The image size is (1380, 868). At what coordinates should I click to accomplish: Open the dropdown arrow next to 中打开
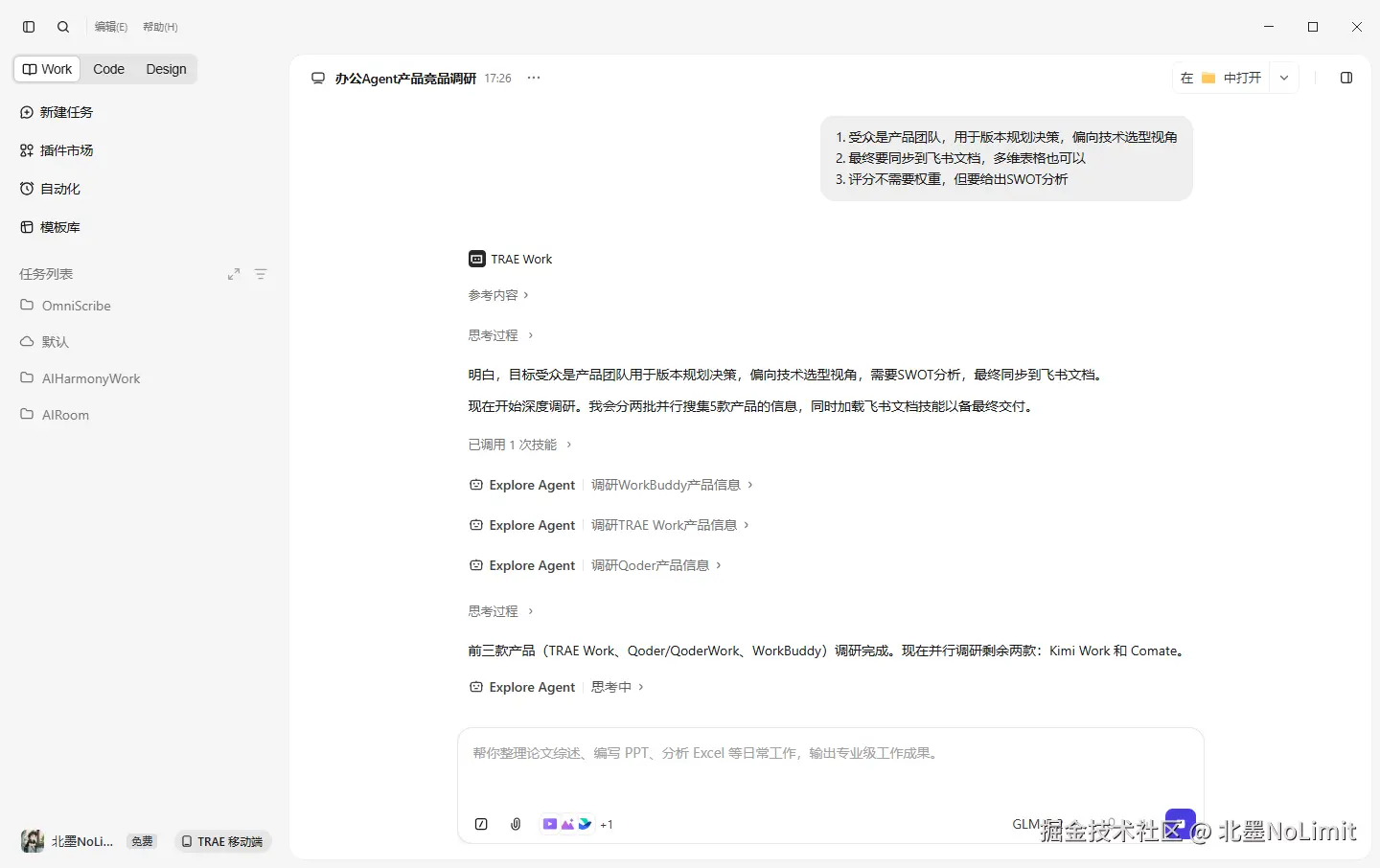pos(1284,78)
